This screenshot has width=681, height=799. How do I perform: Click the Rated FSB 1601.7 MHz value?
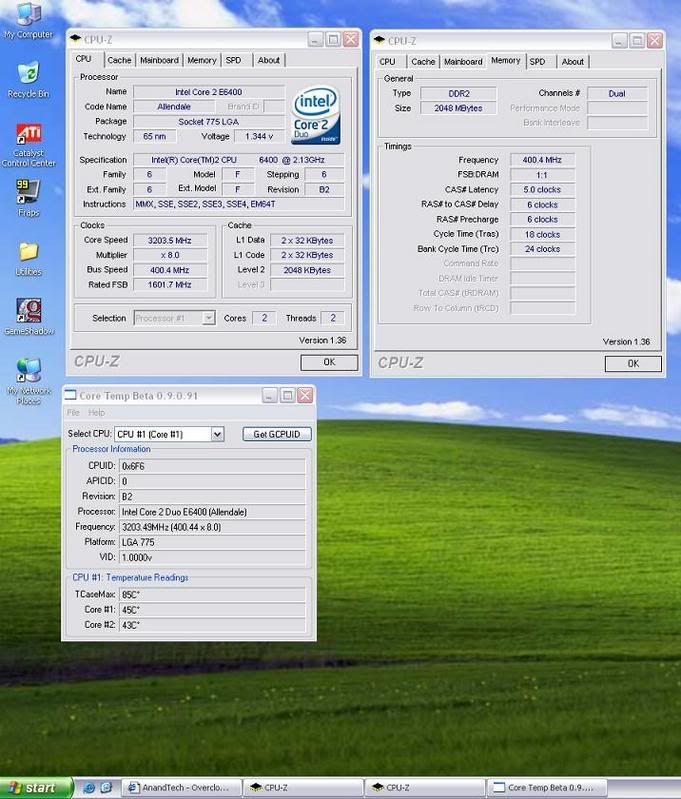170,285
